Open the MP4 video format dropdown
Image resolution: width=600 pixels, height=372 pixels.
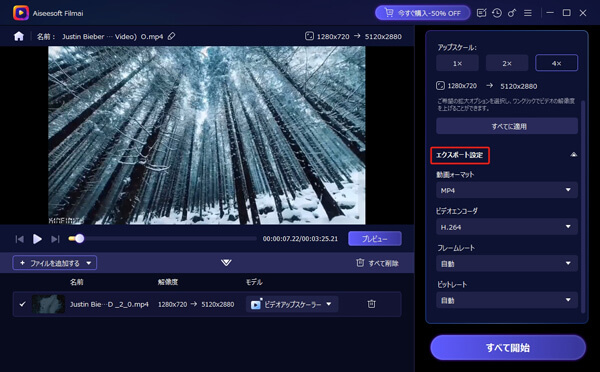[x=507, y=190]
